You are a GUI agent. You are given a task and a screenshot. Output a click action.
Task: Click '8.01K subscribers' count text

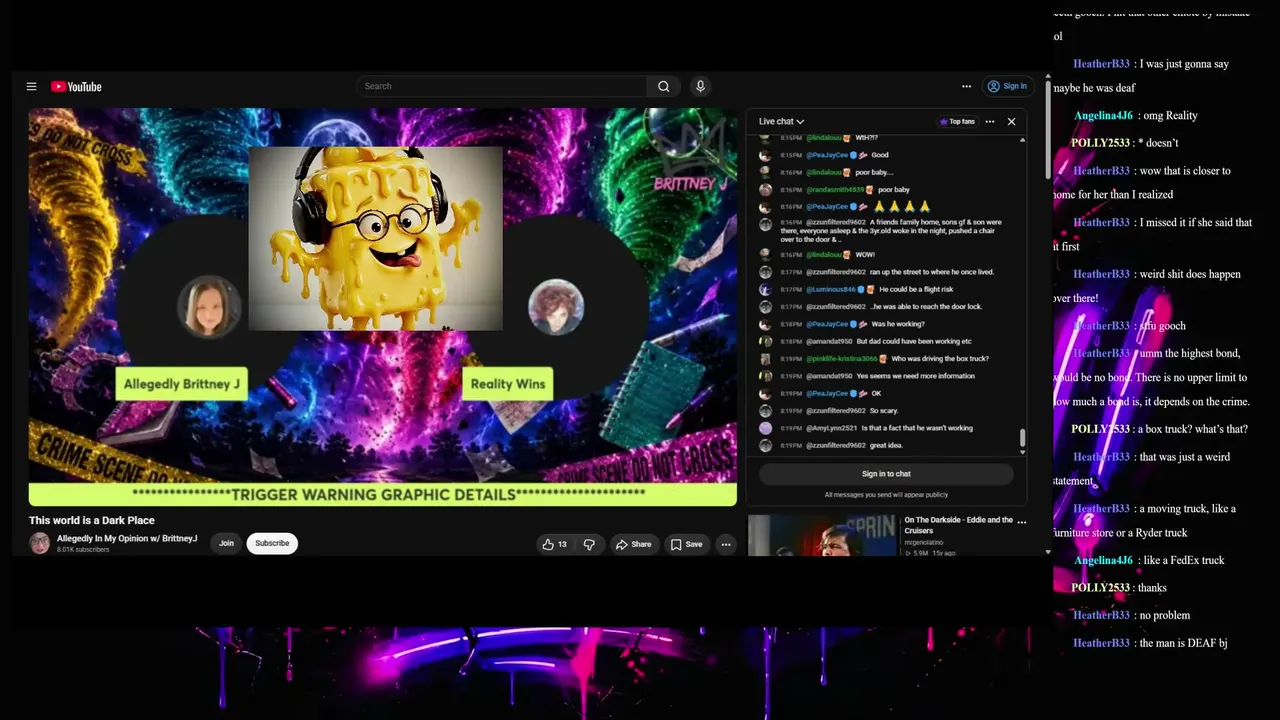coord(83,550)
